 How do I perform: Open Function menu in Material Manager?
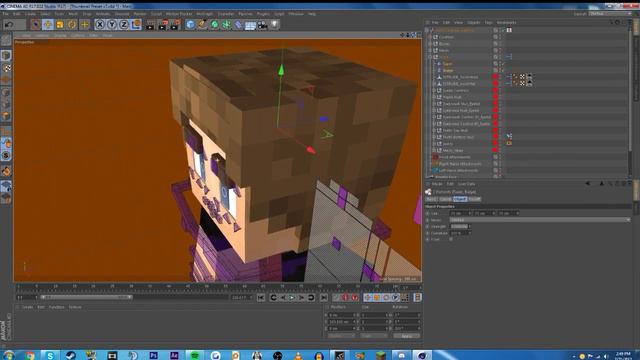[x=57, y=307]
